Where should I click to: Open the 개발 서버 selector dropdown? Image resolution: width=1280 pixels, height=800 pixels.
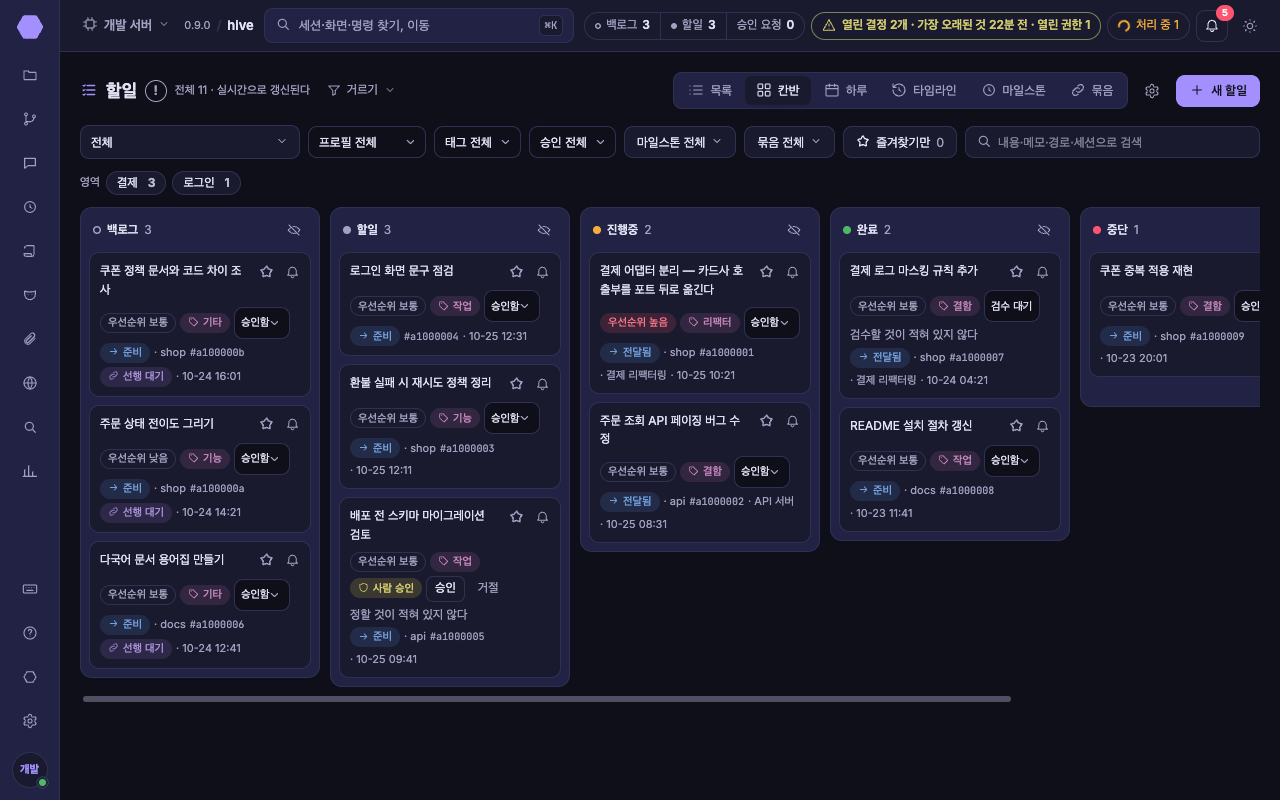coord(125,25)
